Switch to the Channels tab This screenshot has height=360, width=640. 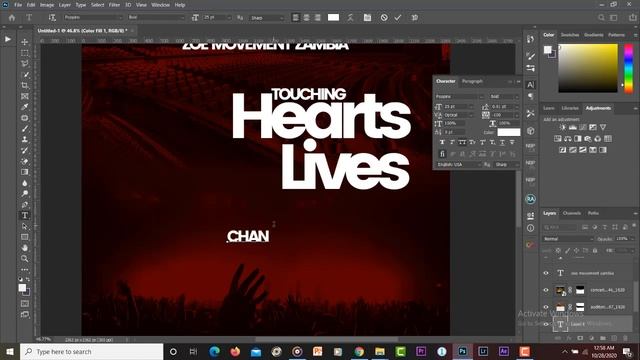[571, 213]
